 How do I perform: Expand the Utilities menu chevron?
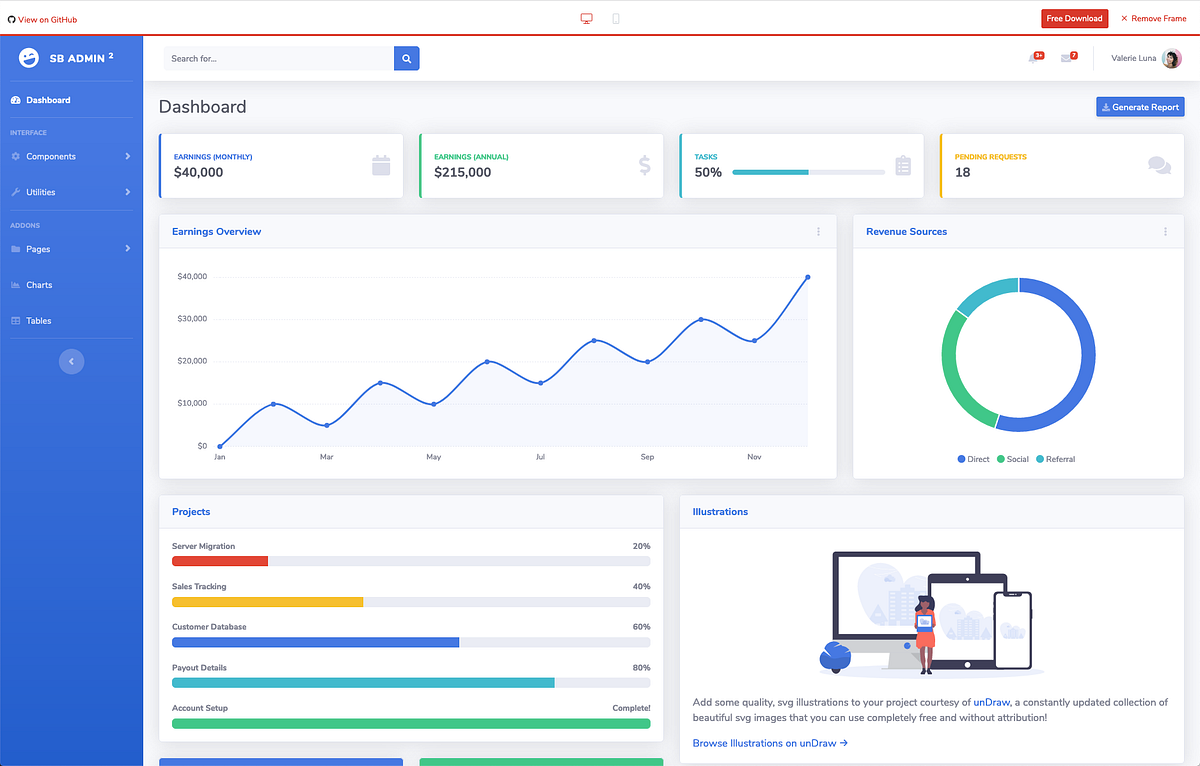pos(128,192)
